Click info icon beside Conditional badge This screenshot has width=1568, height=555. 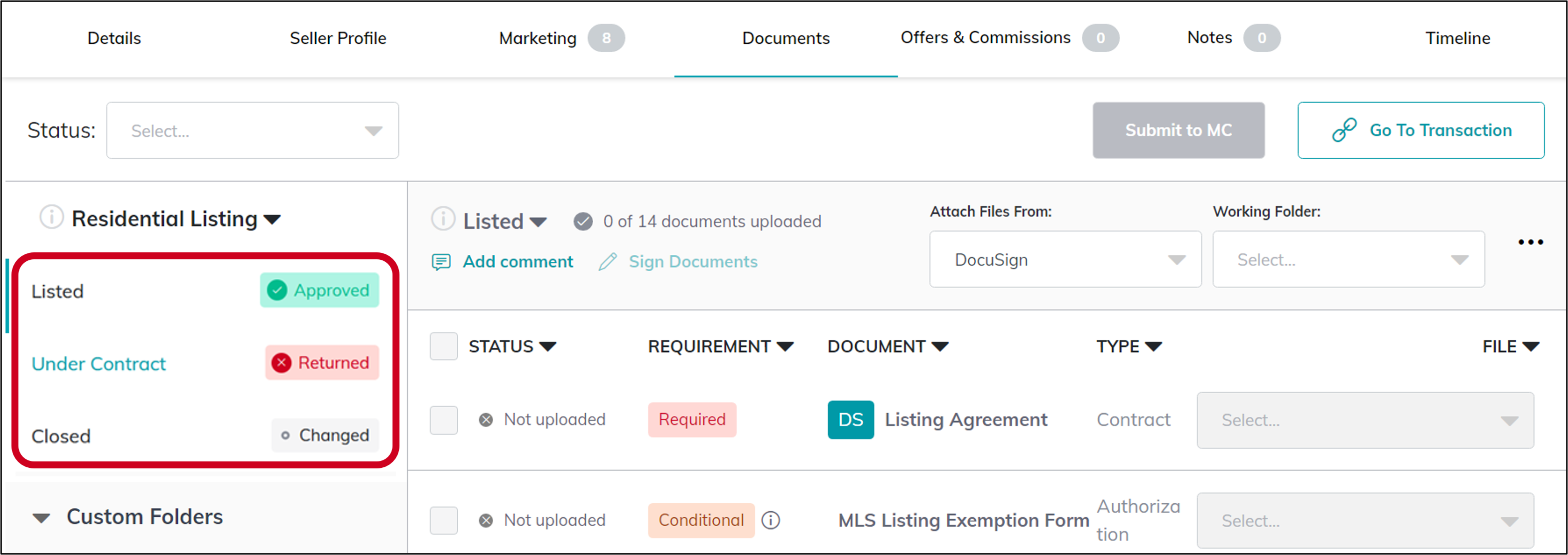point(770,520)
